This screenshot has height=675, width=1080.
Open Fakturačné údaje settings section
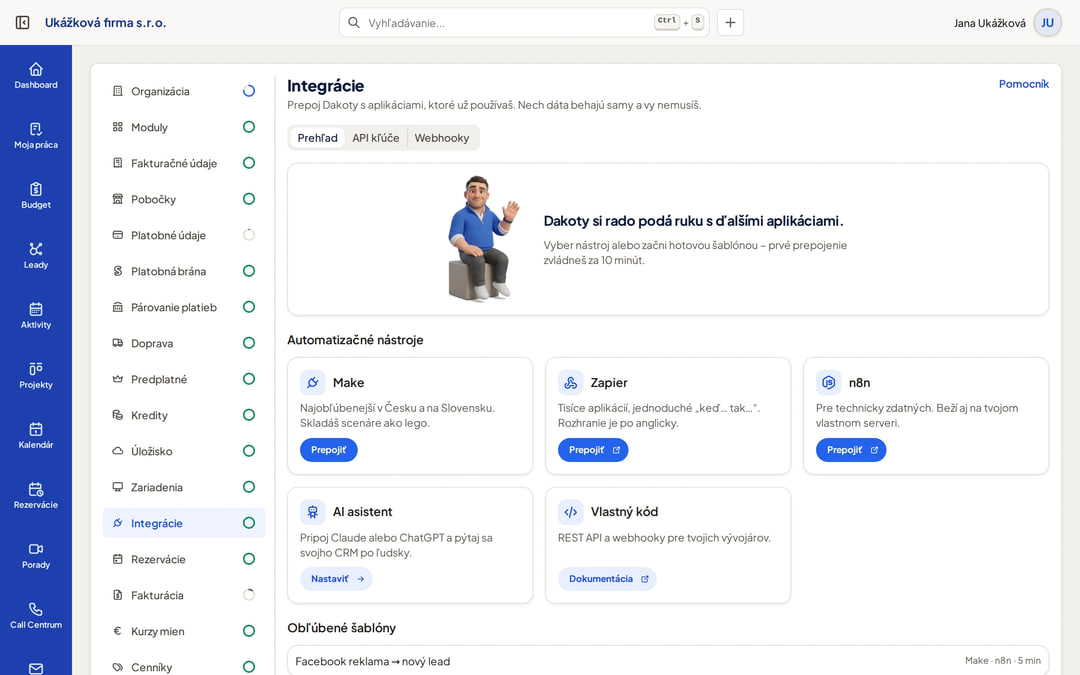point(184,163)
